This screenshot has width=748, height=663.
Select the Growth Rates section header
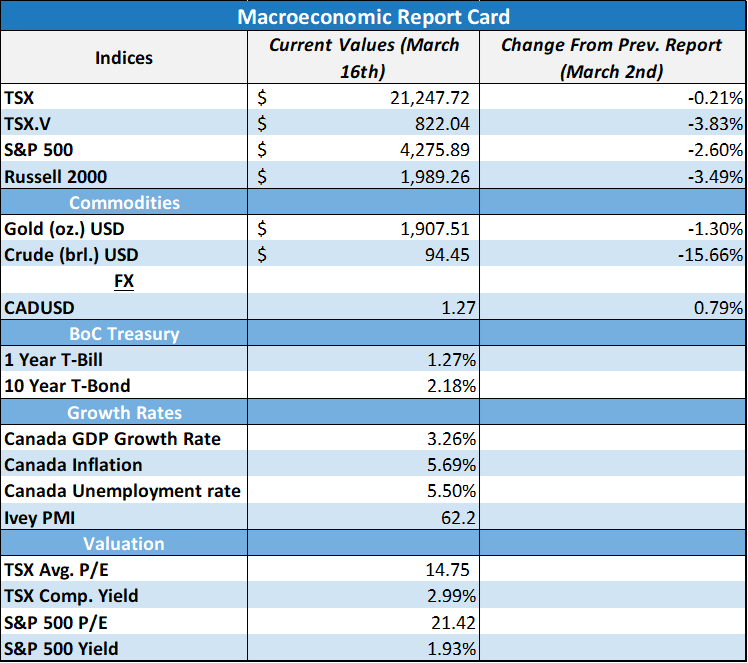click(124, 412)
